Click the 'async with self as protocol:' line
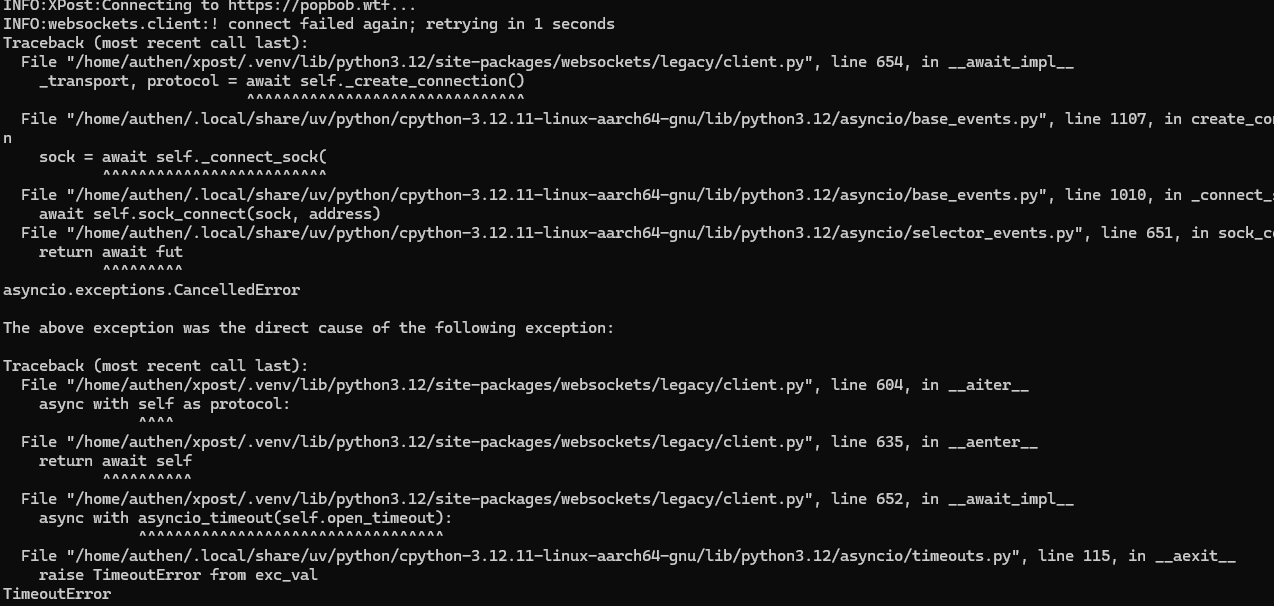This screenshot has height=606, width=1274. point(164,404)
